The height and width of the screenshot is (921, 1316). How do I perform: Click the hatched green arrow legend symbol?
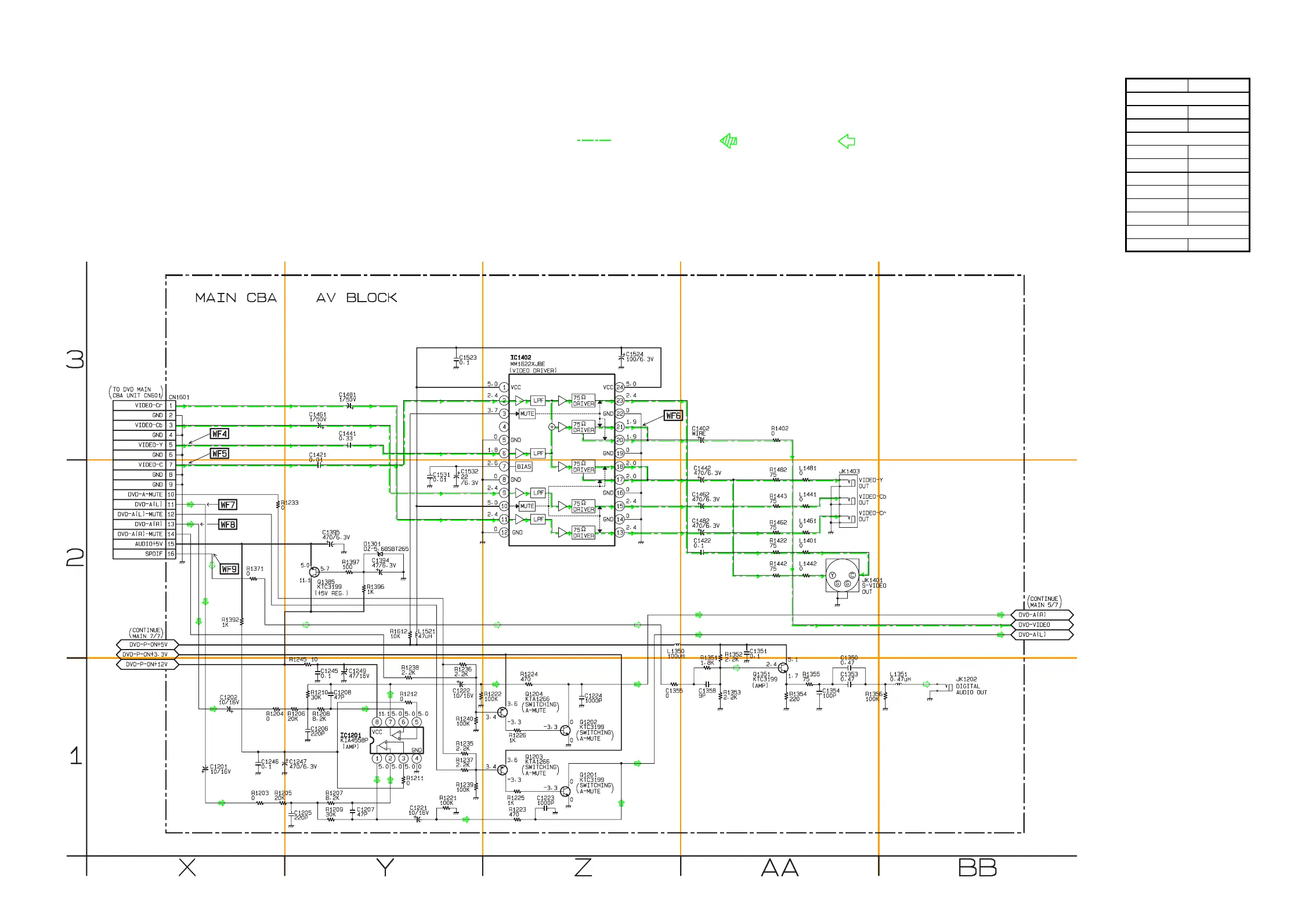click(728, 141)
